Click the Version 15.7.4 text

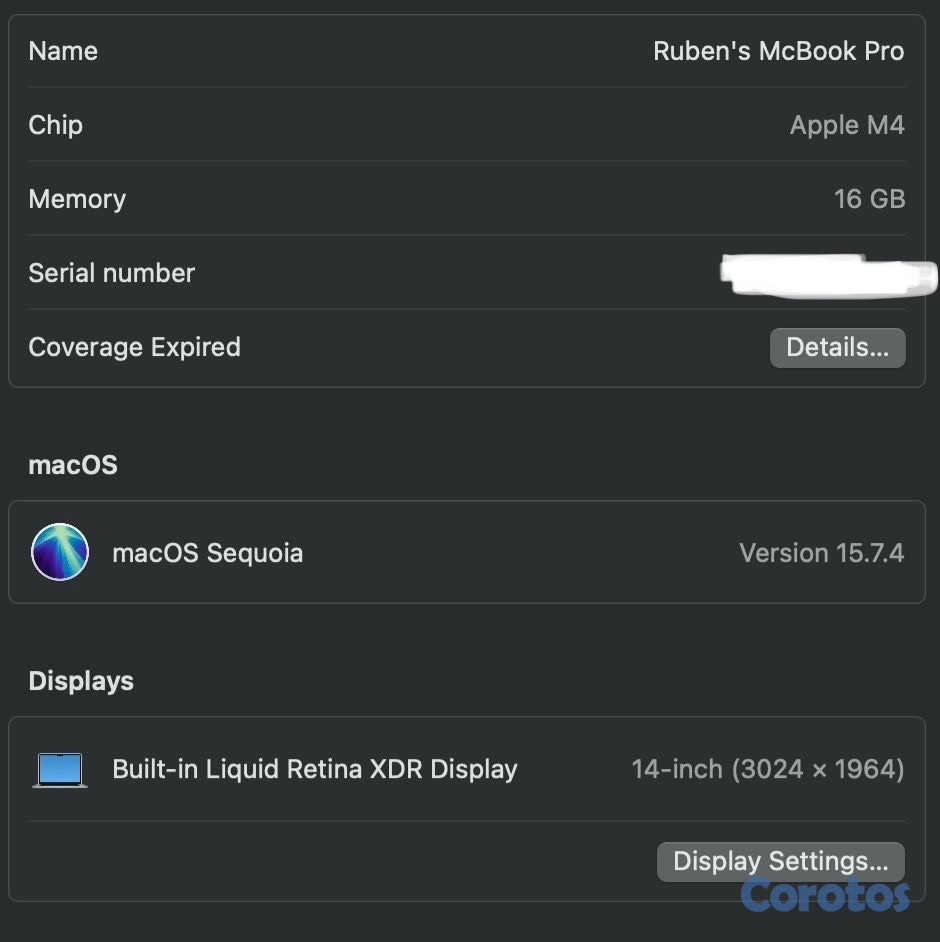pos(821,553)
